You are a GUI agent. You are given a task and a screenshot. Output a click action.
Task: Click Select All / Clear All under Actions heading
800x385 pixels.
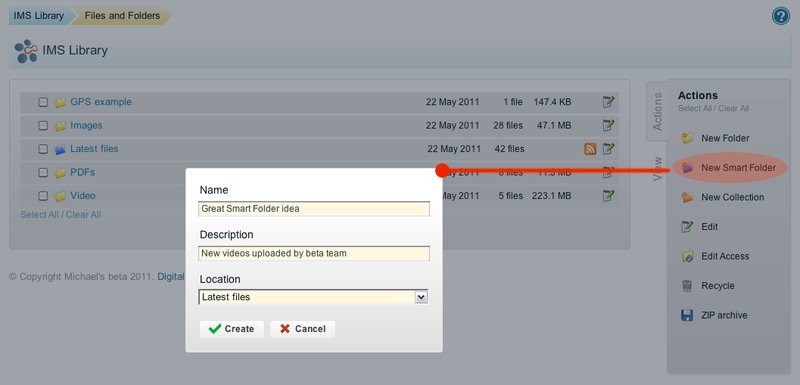coord(713,109)
